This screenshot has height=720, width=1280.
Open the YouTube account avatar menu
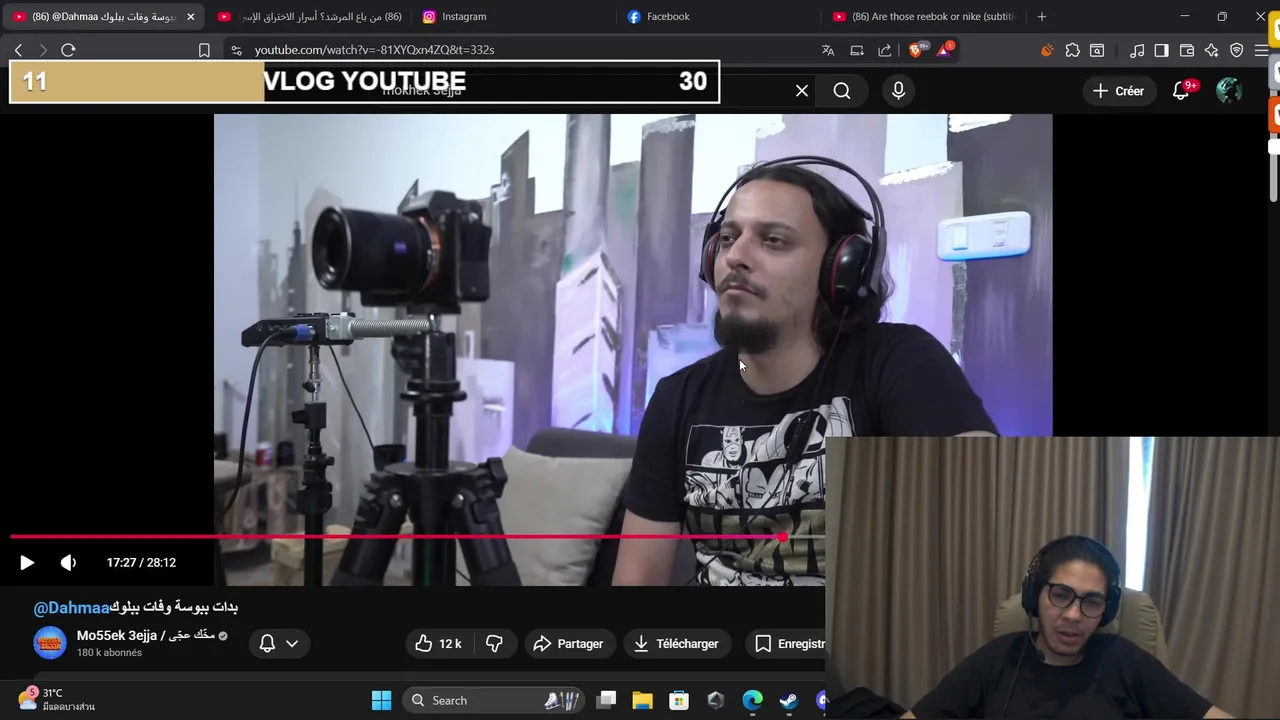pyautogui.click(x=1229, y=91)
